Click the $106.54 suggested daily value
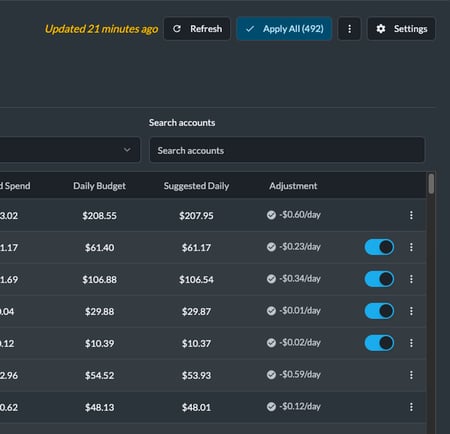Viewport: 450px width, 434px height. click(196, 279)
